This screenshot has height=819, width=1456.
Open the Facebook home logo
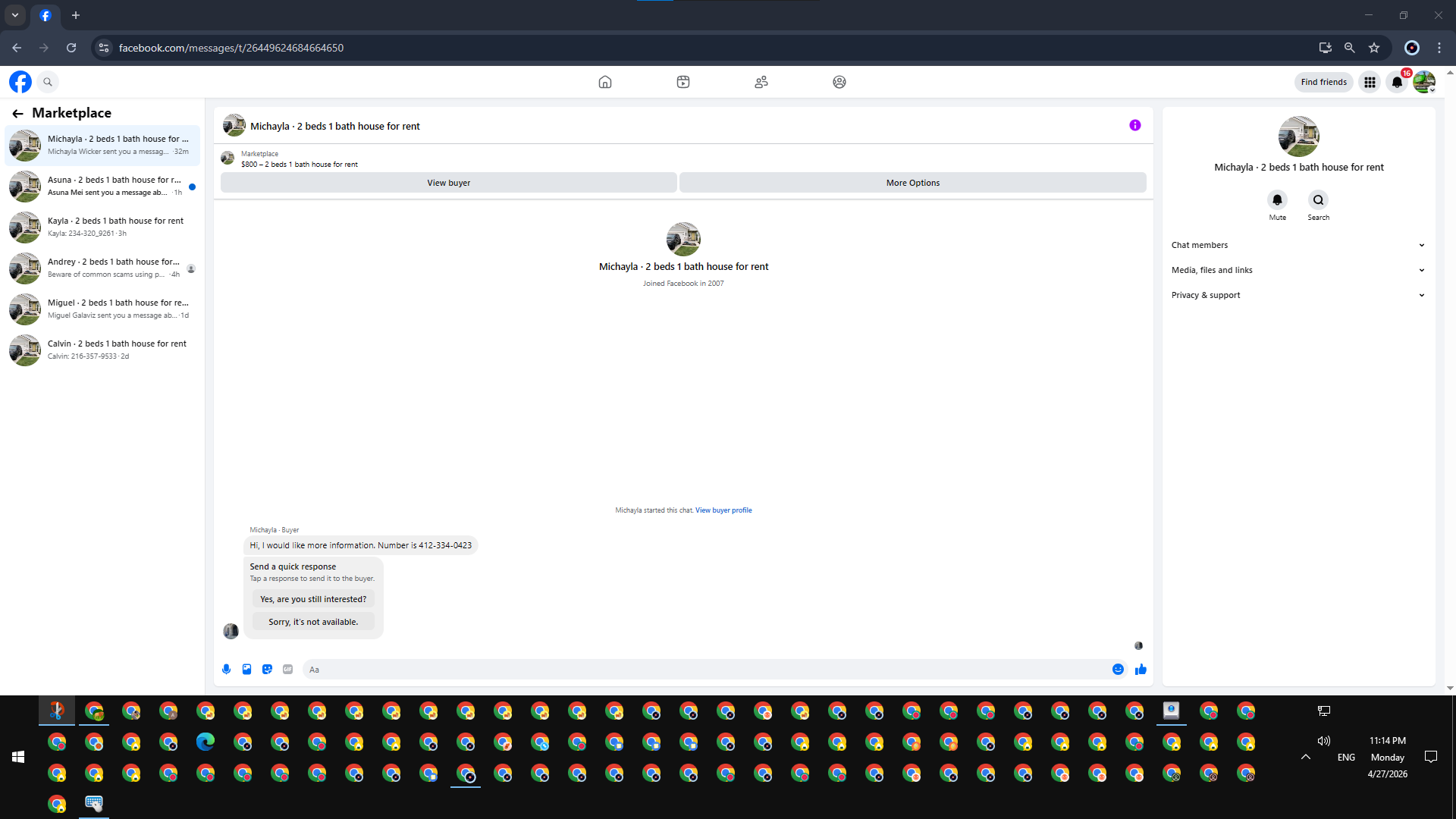20,82
